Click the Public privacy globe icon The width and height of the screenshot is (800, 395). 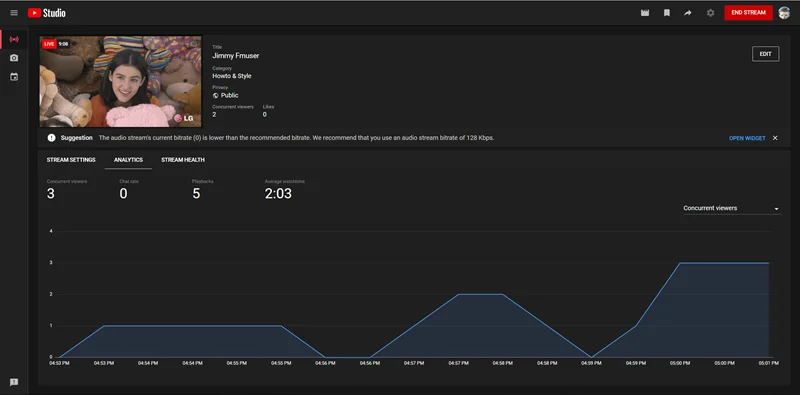(215, 95)
